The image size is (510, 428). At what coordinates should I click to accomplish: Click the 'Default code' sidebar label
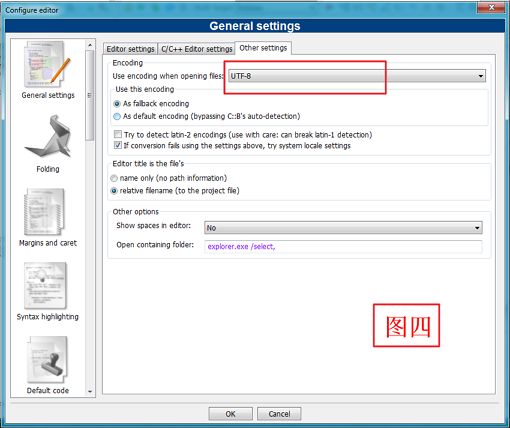(x=48, y=391)
